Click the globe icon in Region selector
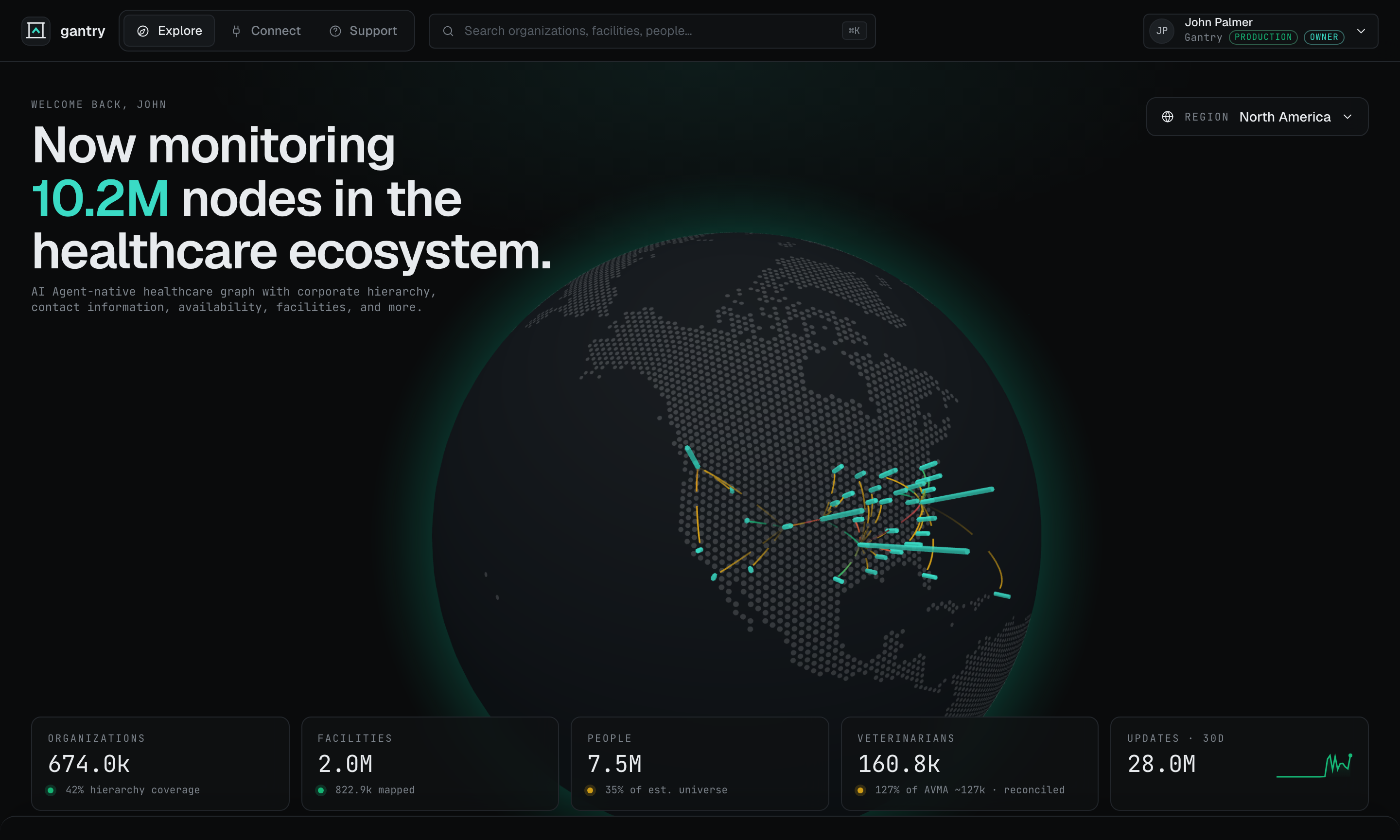This screenshot has width=1400, height=840. click(x=1168, y=117)
